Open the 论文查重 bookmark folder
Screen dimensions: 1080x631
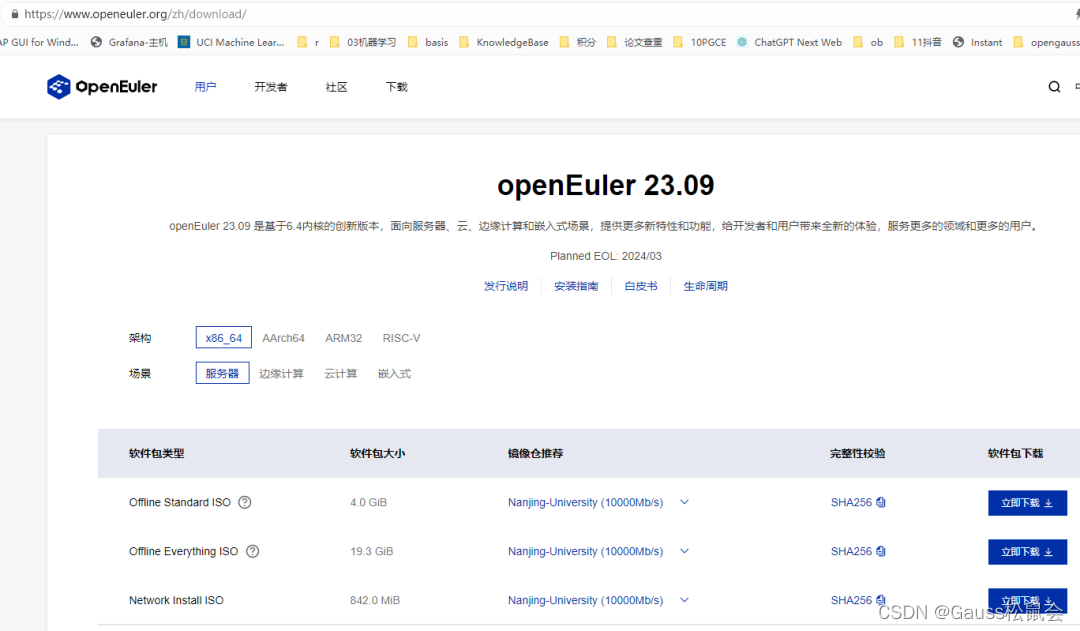point(634,42)
